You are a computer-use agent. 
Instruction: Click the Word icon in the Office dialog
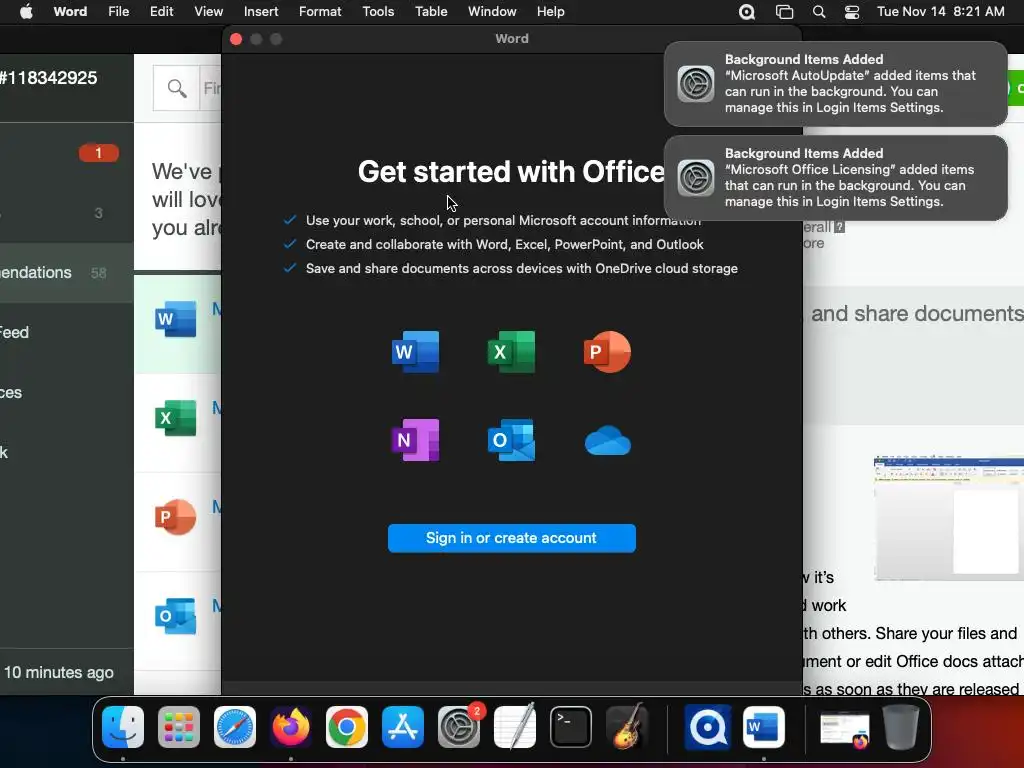point(415,352)
